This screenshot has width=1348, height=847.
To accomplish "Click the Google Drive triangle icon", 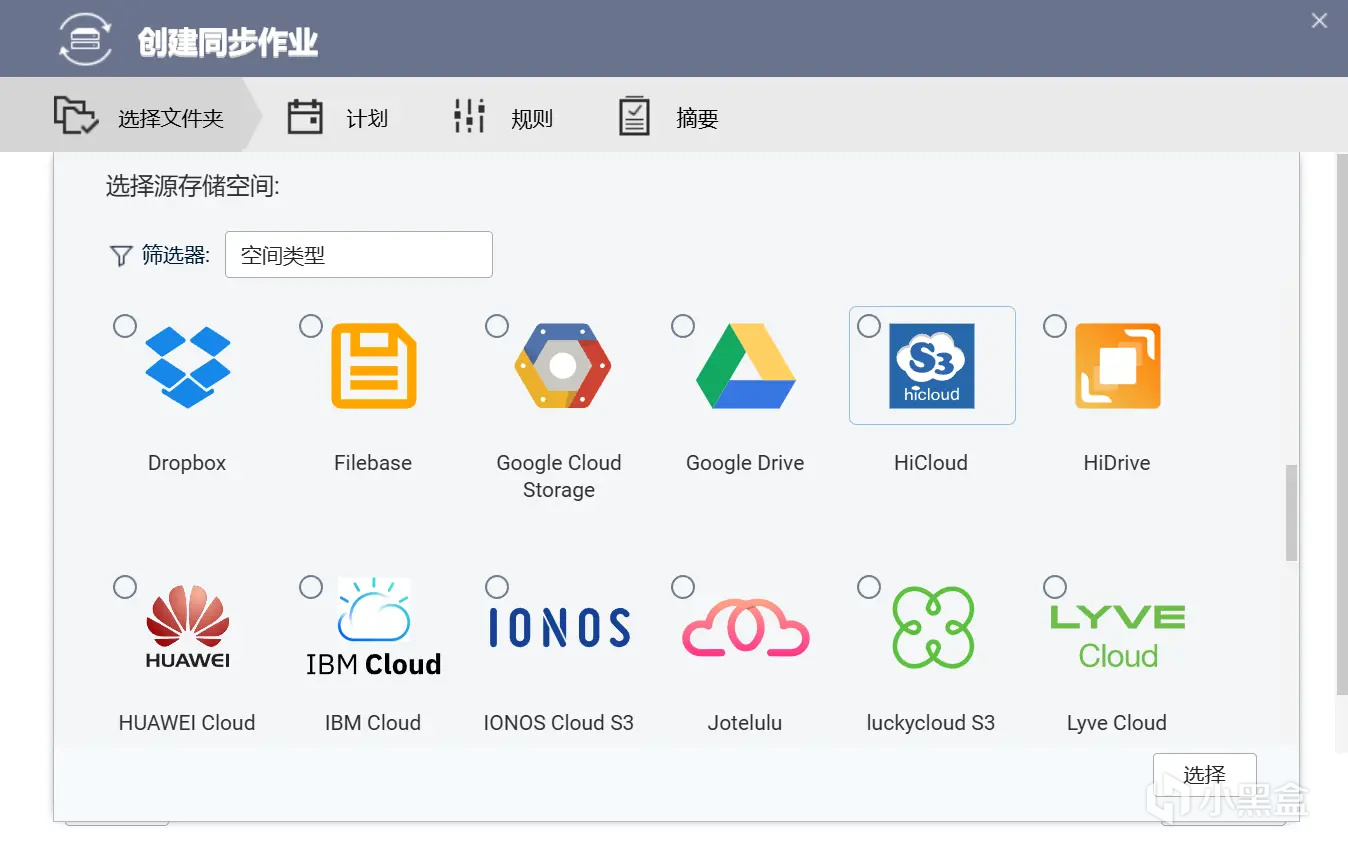I will pos(746,366).
